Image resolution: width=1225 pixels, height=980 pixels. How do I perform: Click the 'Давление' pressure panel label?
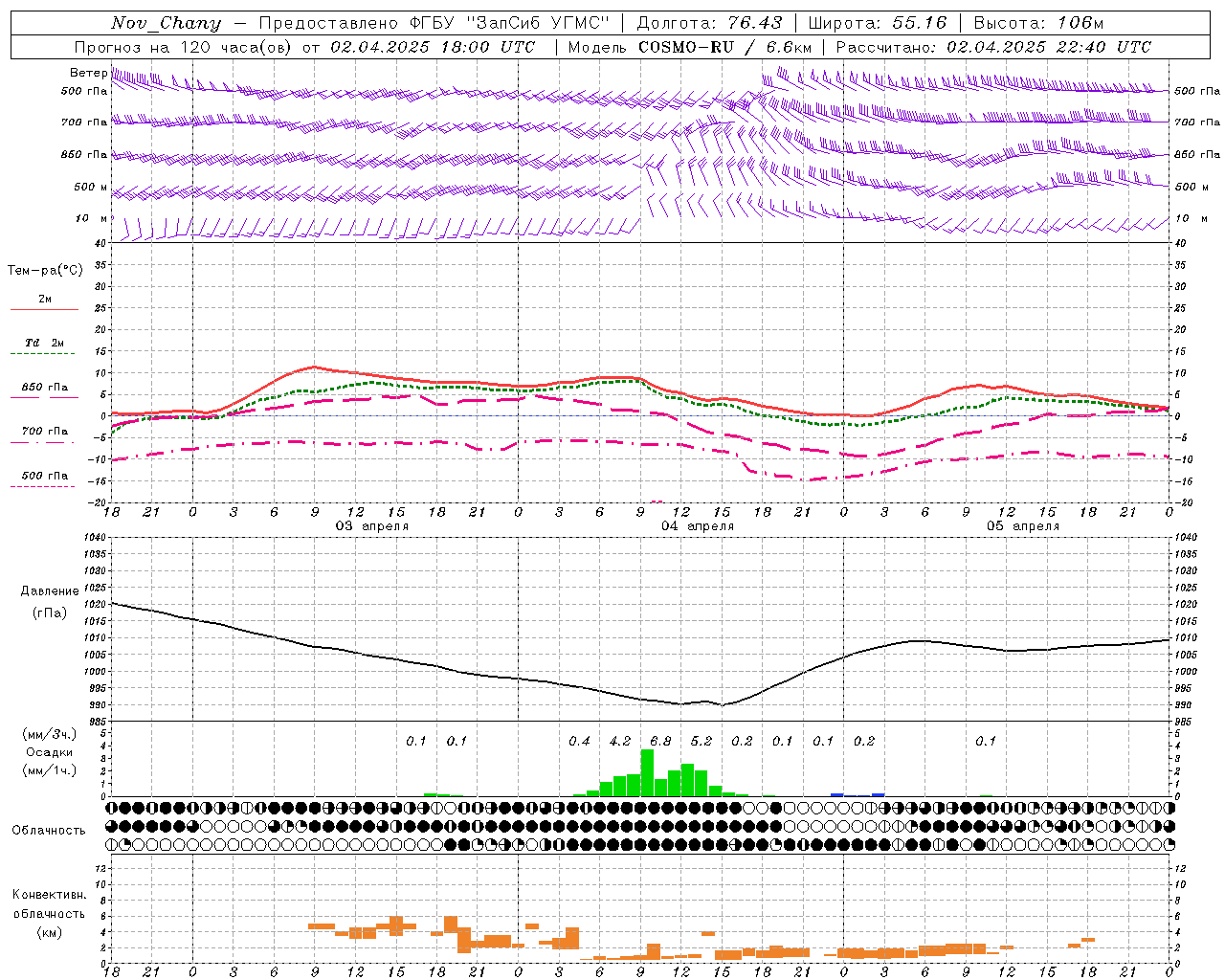[x=50, y=591]
